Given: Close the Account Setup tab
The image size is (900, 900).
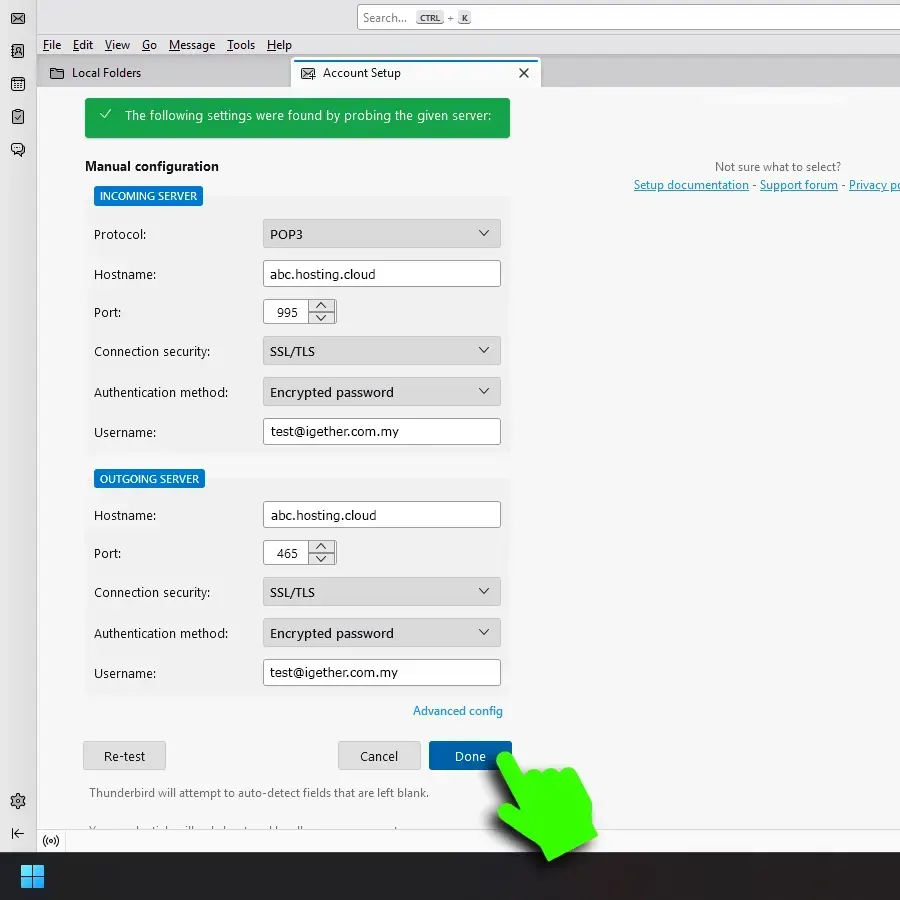Looking at the screenshot, I should coord(523,73).
